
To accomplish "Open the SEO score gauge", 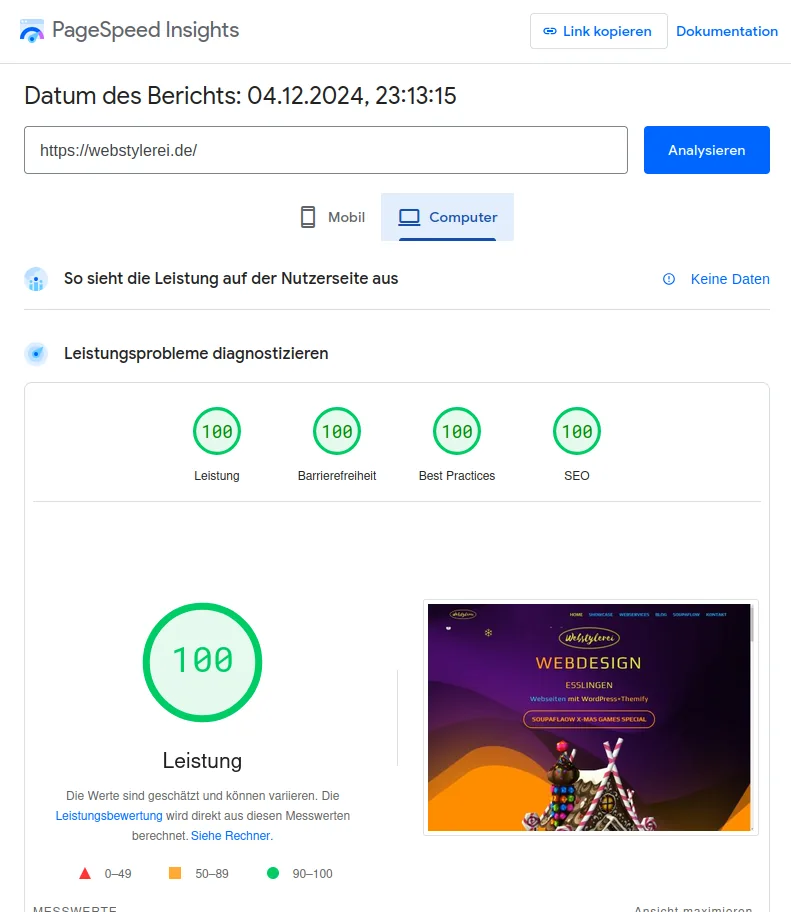I will (x=577, y=431).
